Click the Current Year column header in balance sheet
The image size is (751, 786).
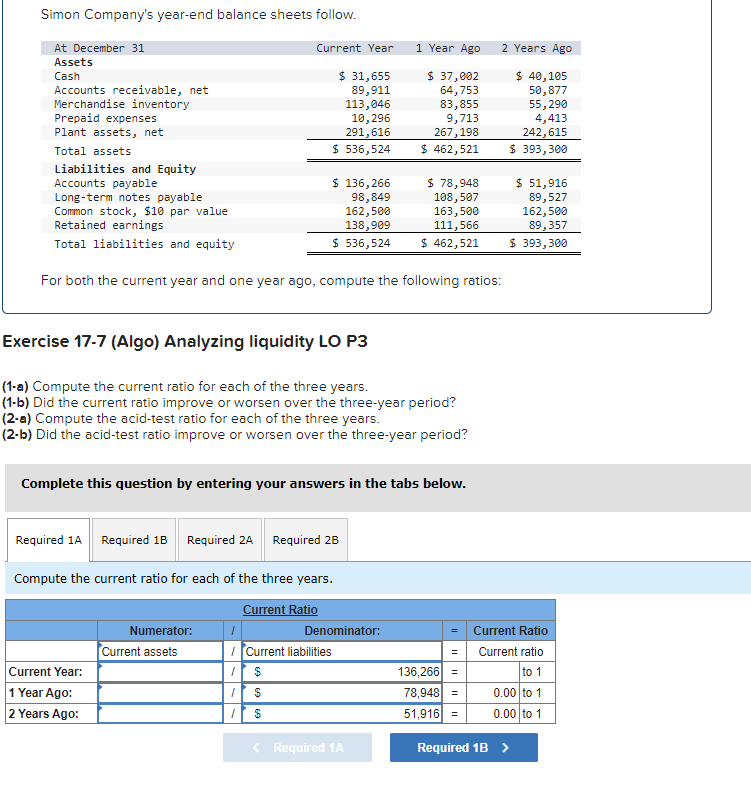click(354, 48)
